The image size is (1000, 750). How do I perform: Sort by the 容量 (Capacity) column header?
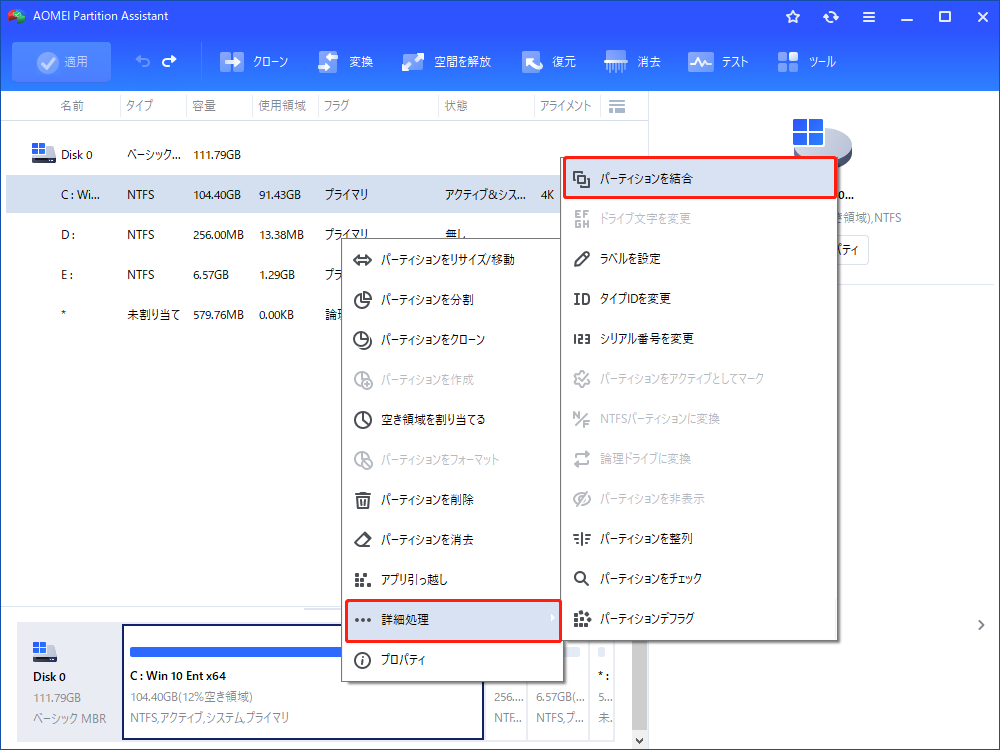204,106
